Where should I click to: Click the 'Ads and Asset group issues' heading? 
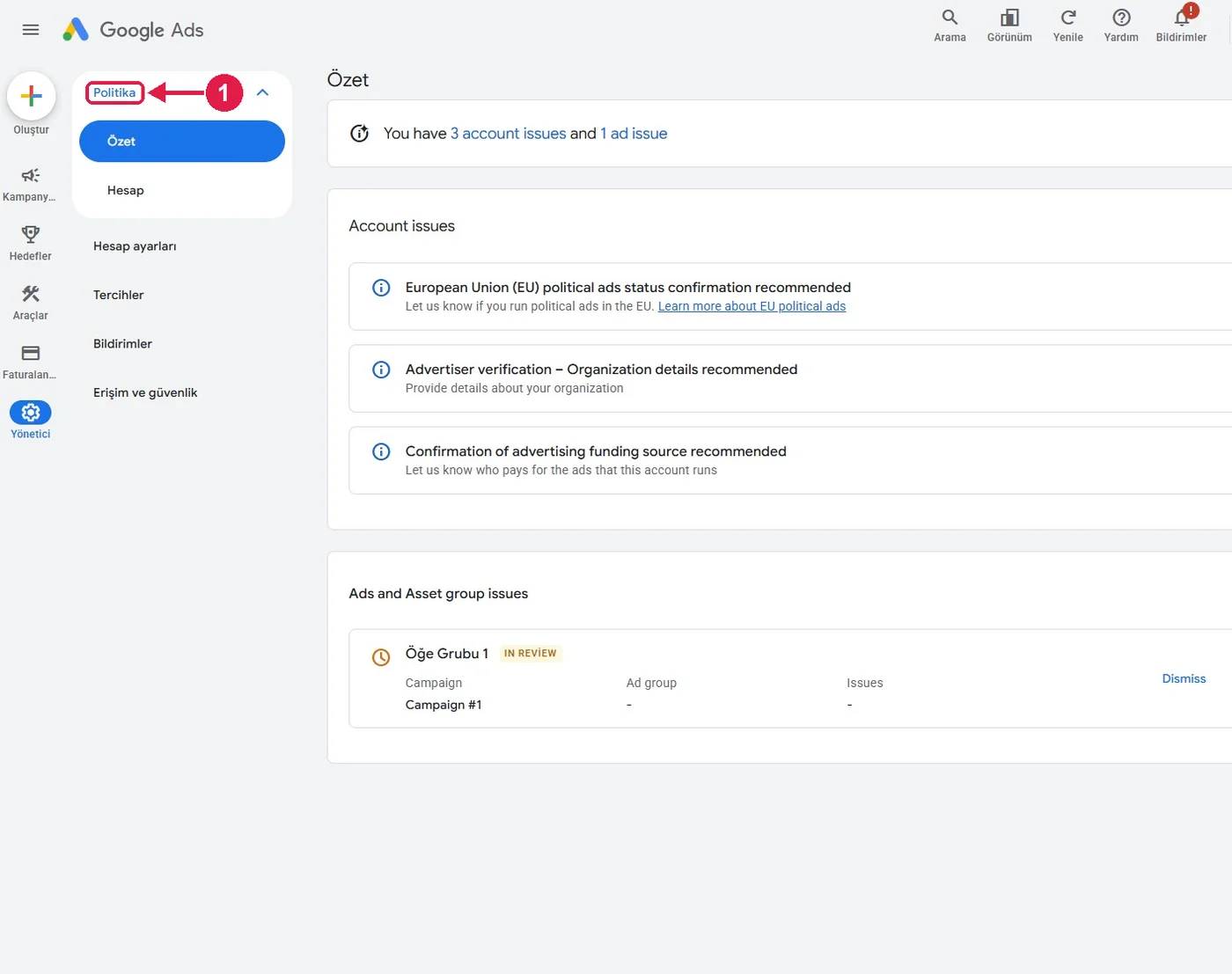438,594
